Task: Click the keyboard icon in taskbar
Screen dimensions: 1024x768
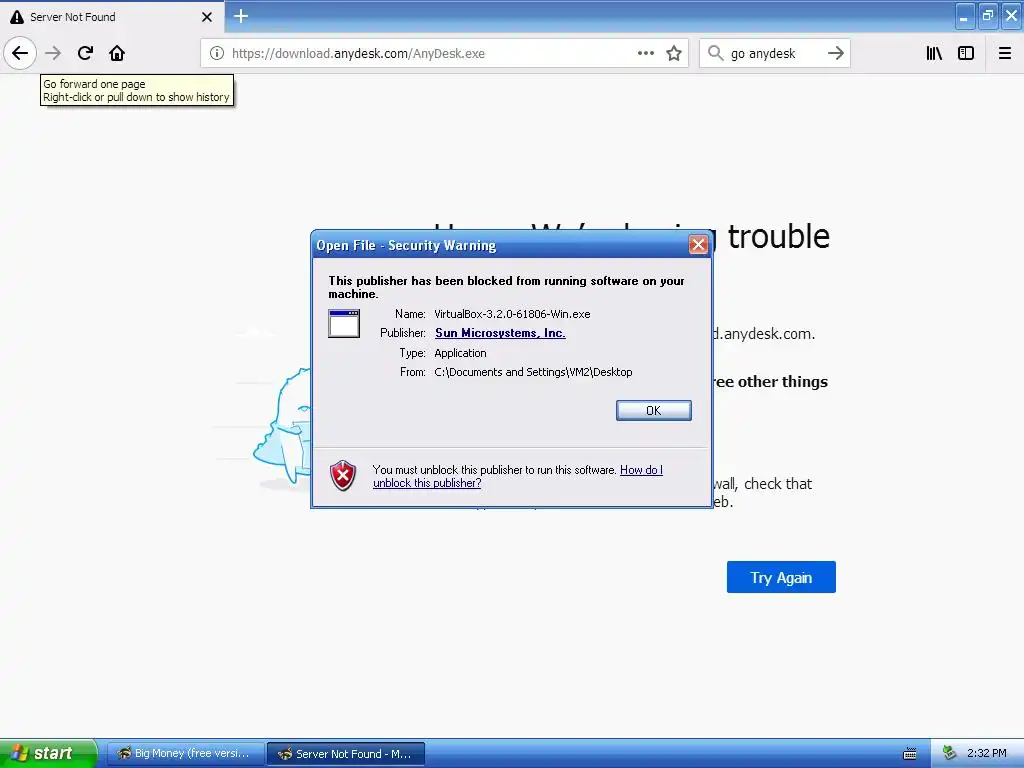Action: coord(910,754)
